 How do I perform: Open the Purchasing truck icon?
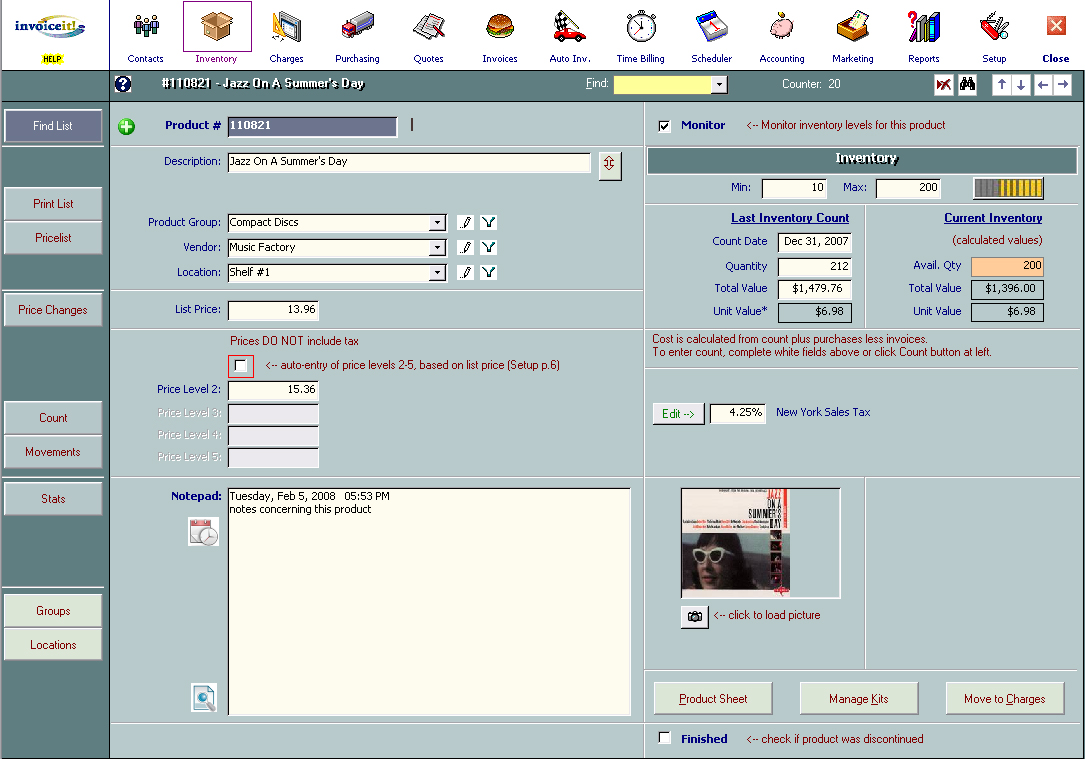357,33
